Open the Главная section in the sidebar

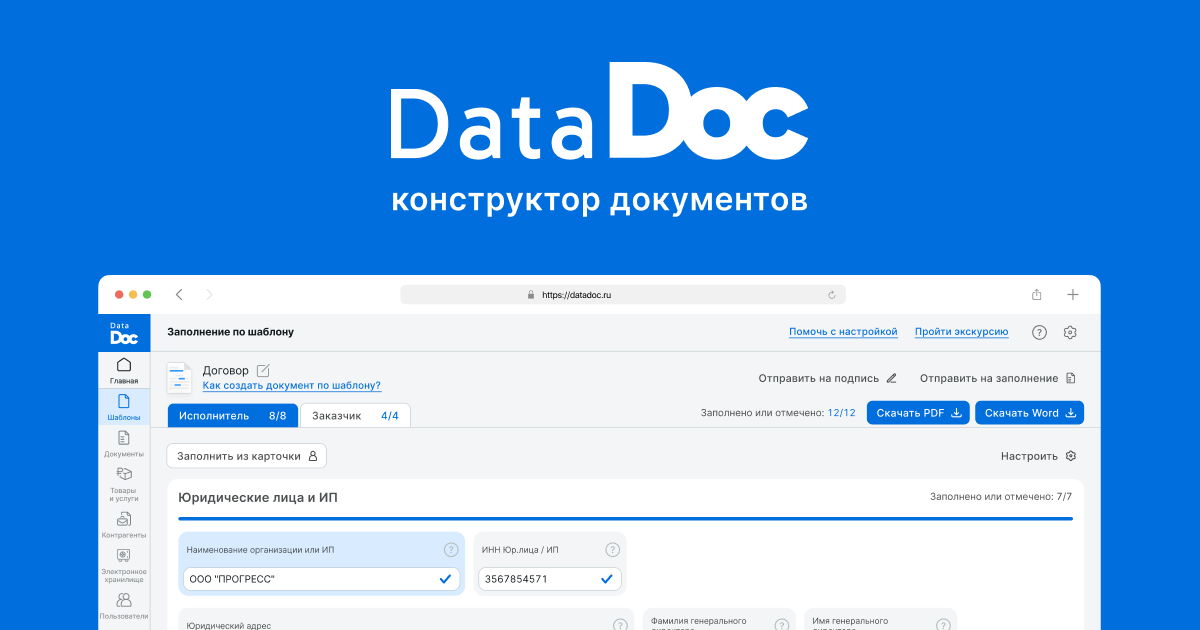click(x=124, y=370)
